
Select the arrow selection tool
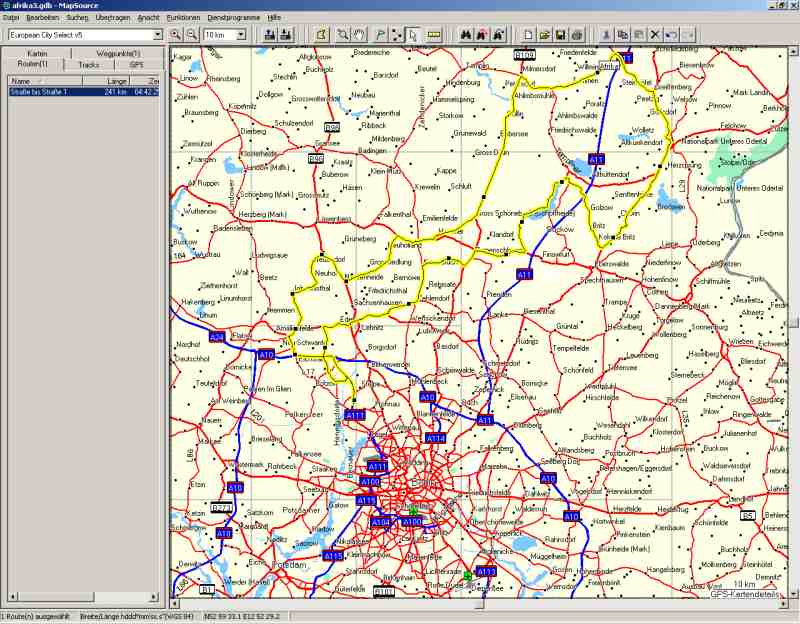coord(415,35)
